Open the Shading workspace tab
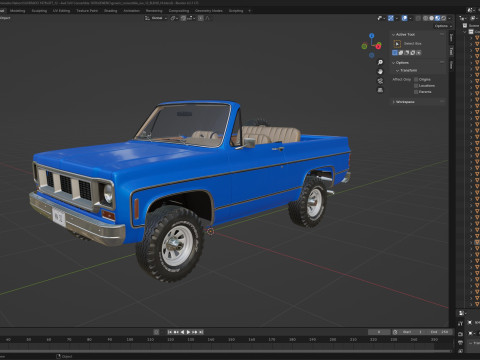The image size is (480, 360). [110, 11]
